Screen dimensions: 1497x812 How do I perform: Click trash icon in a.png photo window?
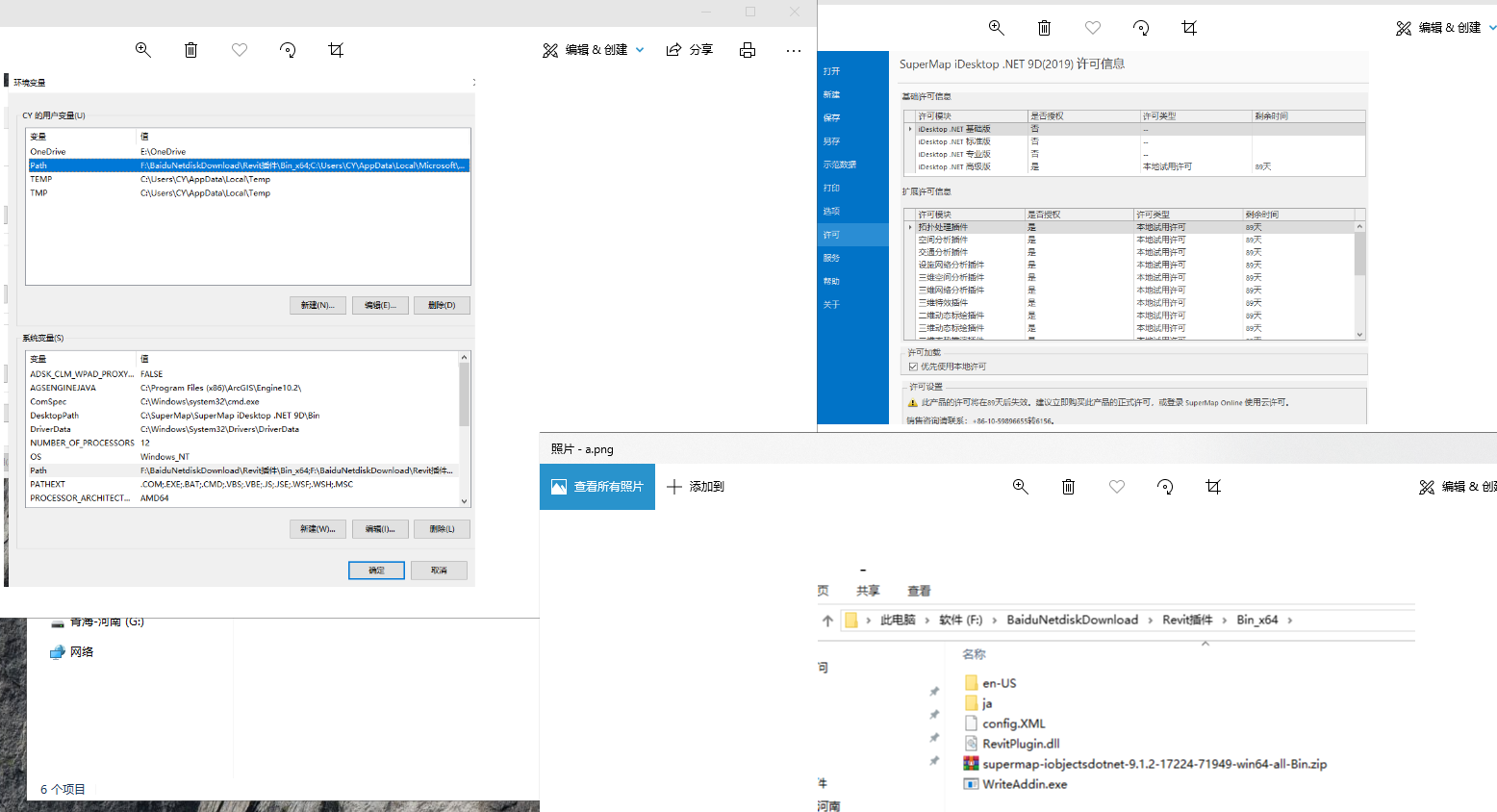tap(1068, 487)
